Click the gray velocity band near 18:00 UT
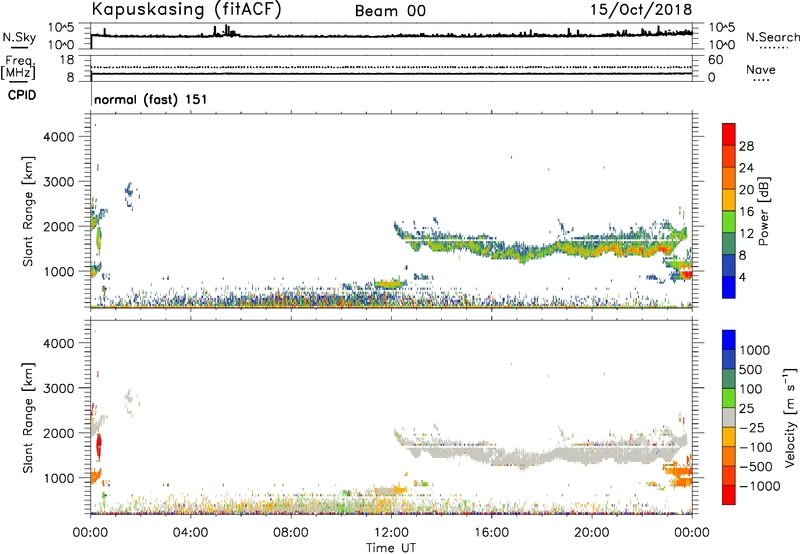The height and width of the screenshot is (554, 800). coord(542,456)
